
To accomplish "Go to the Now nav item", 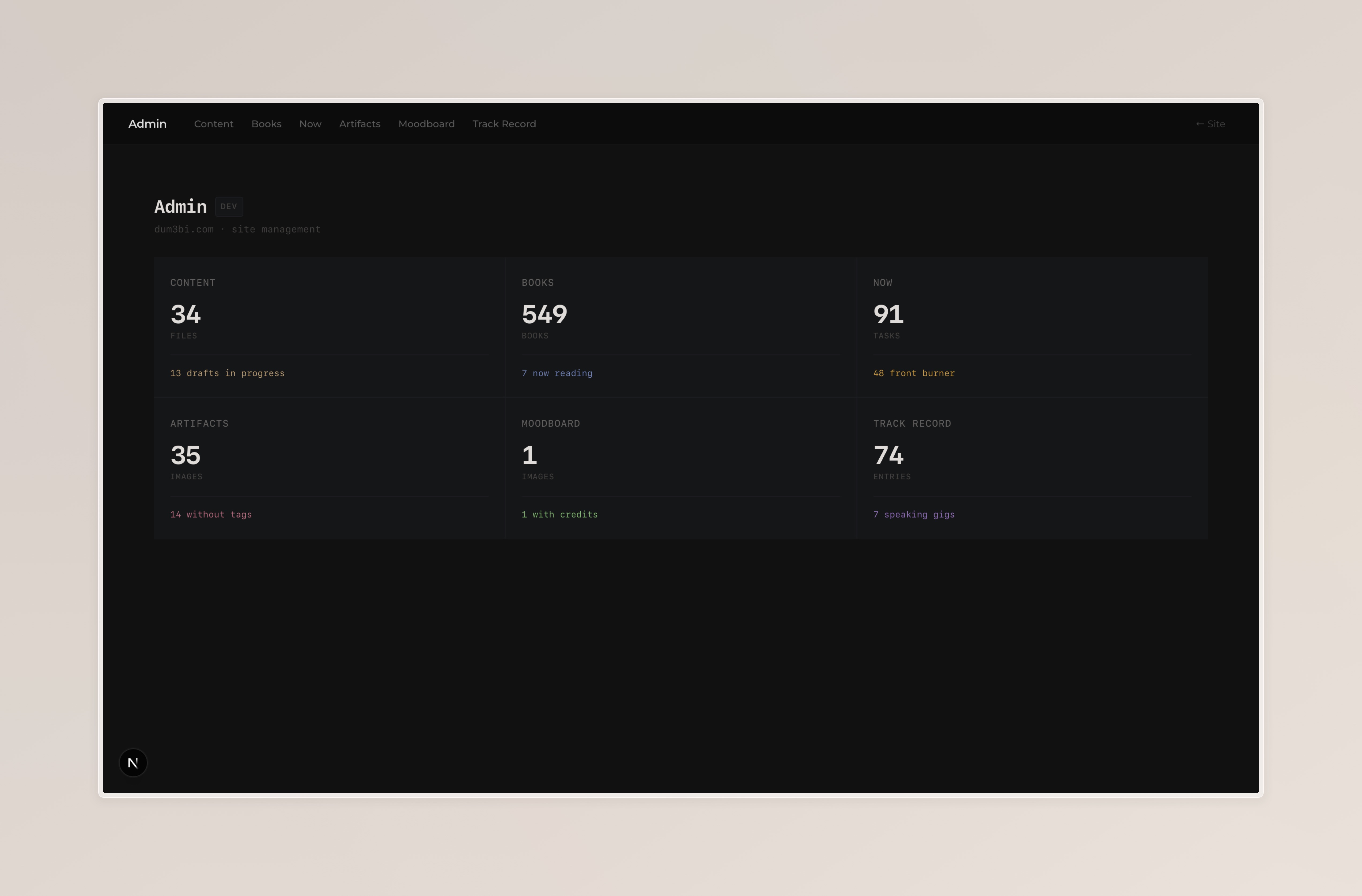I will [310, 124].
